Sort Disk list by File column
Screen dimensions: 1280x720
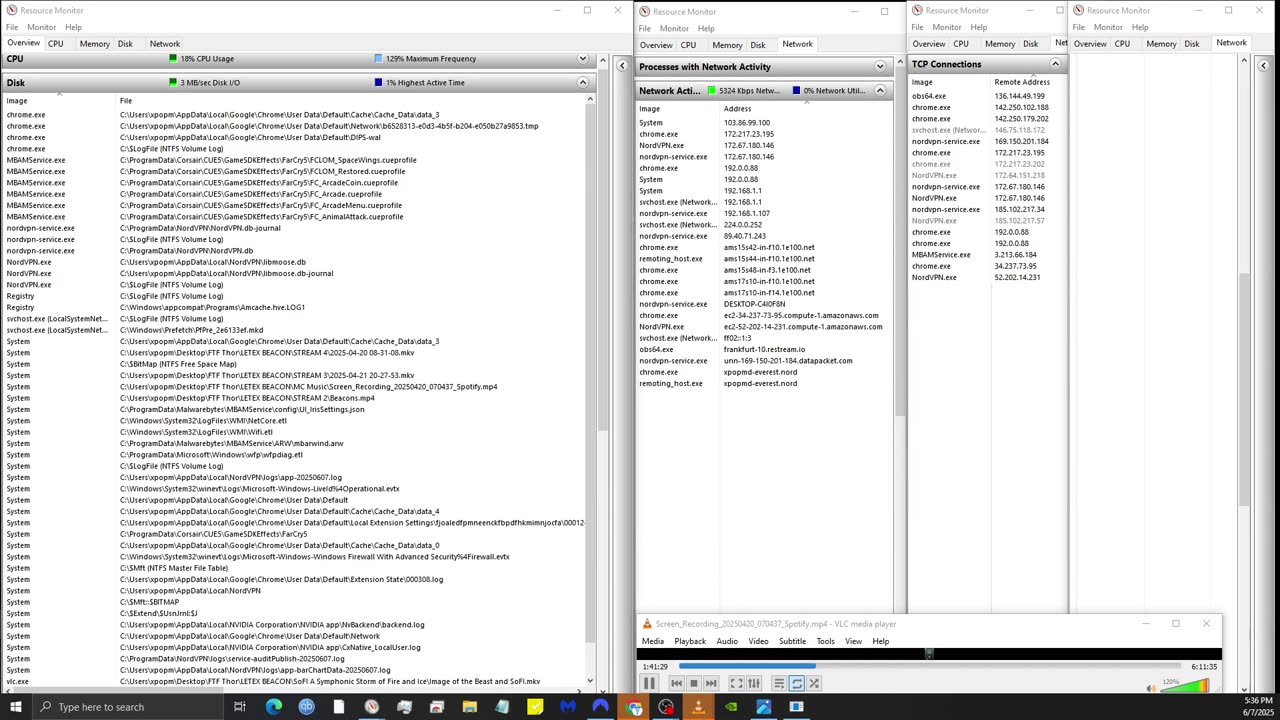(x=352, y=101)
